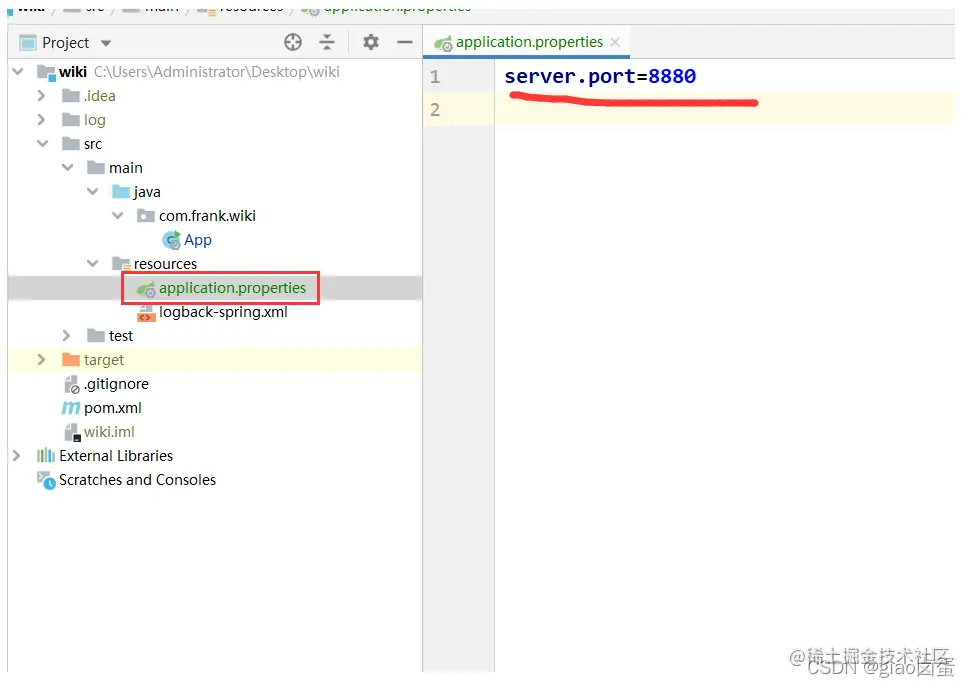Open Project panel settings gear

[x=371, y=42]
